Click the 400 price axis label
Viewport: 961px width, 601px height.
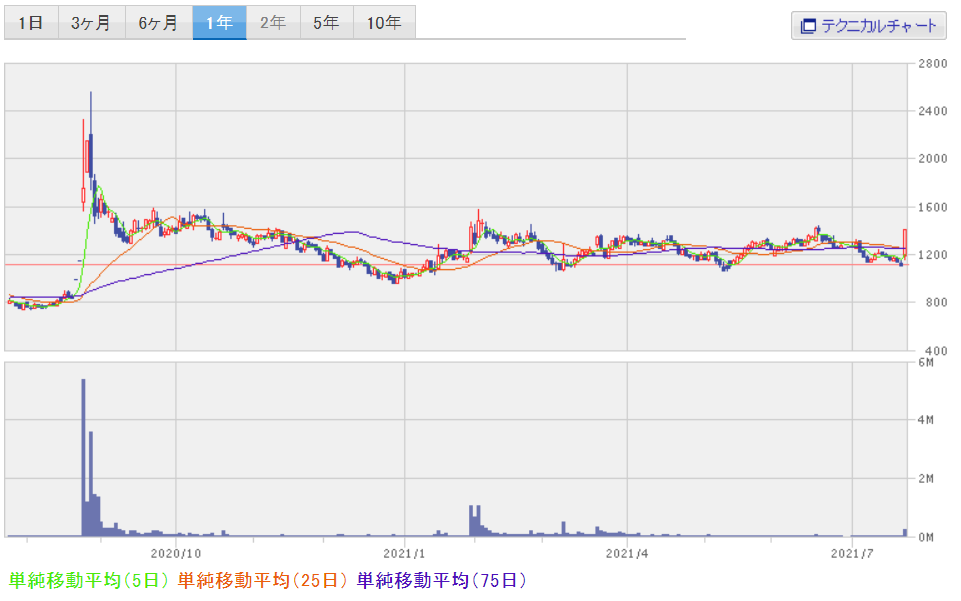[936, 350]
